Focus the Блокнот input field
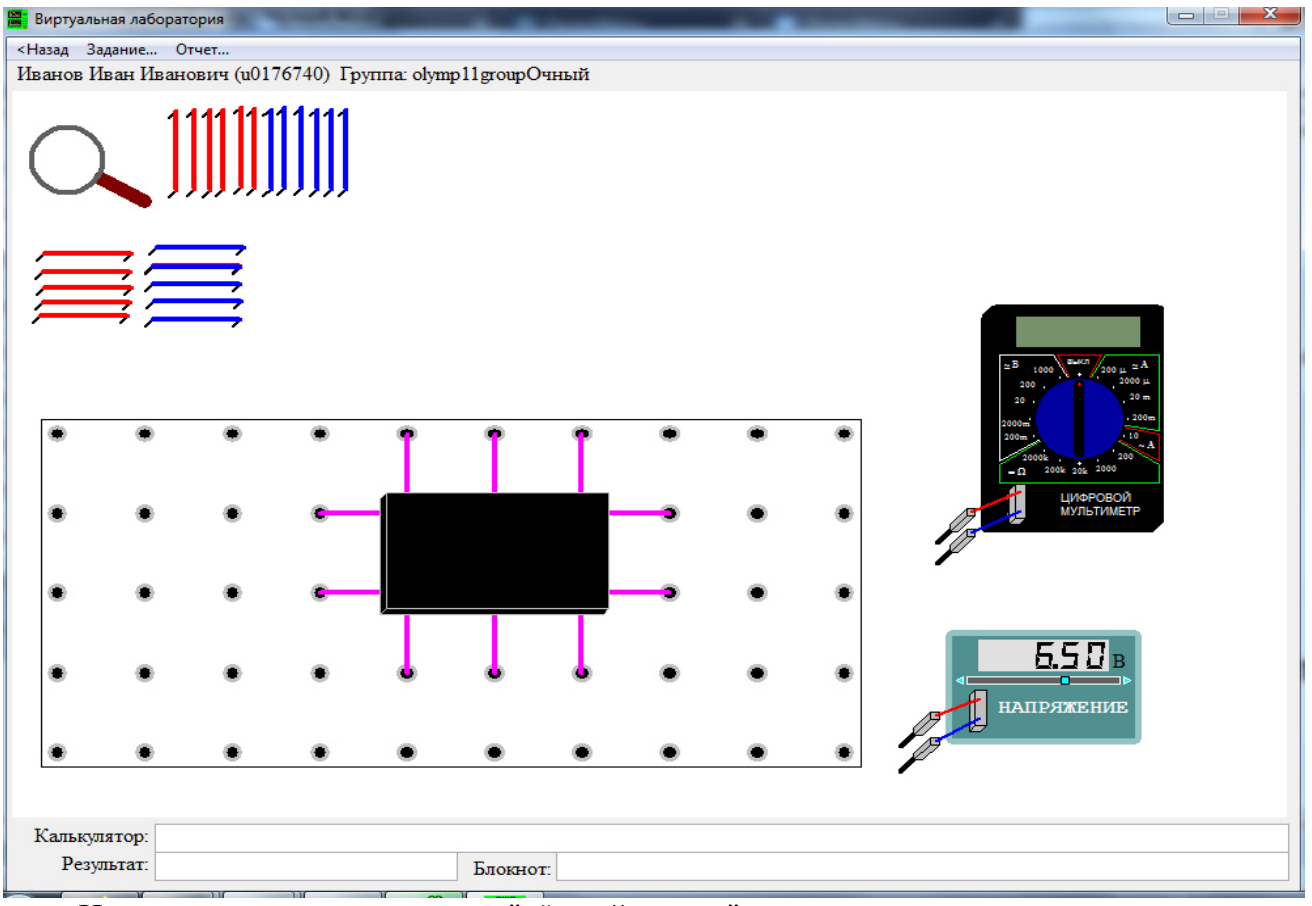The image size is (1312, 906). pos(922,865)
